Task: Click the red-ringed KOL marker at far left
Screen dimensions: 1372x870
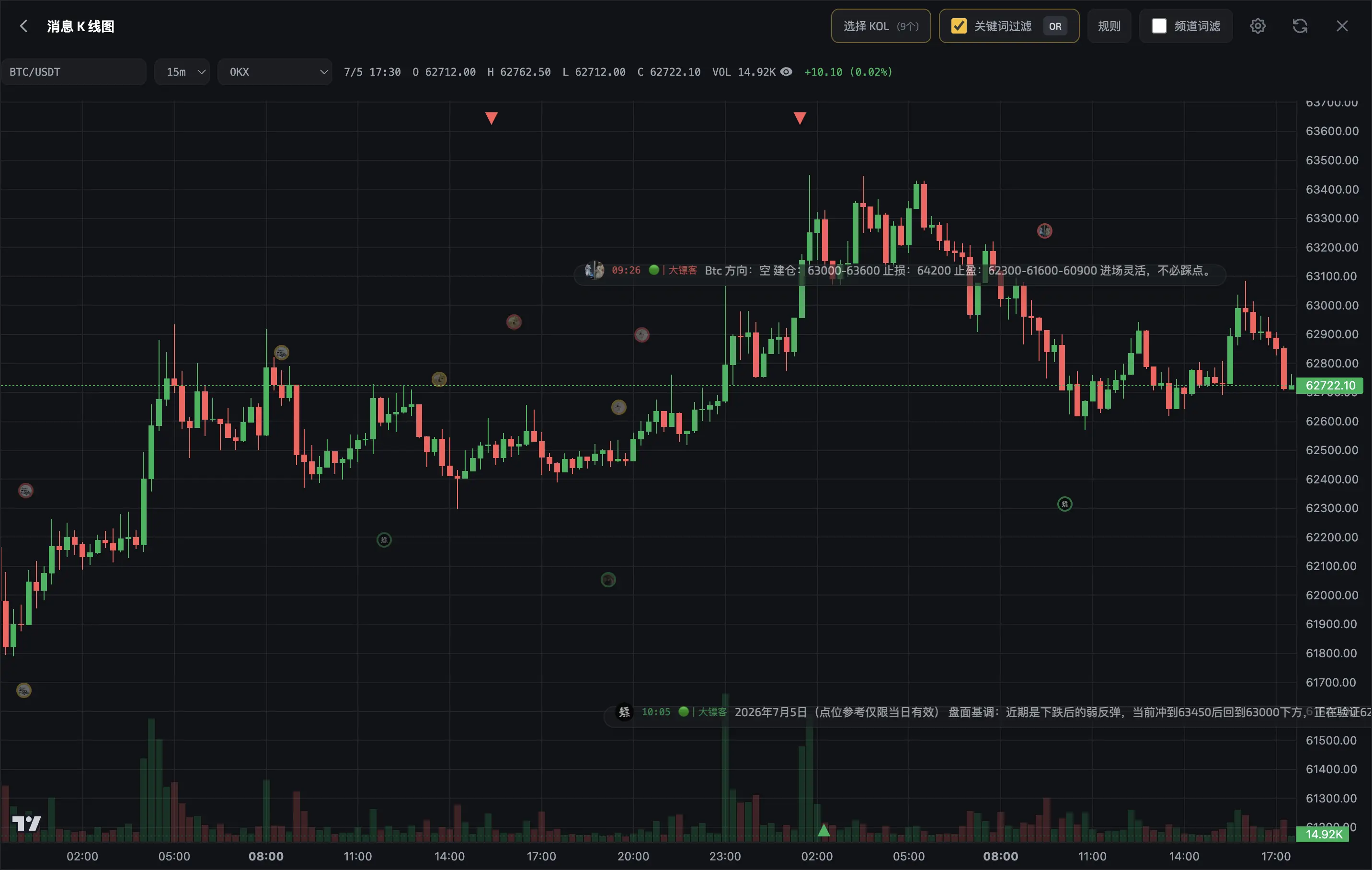Action: (x=26, y=491)
